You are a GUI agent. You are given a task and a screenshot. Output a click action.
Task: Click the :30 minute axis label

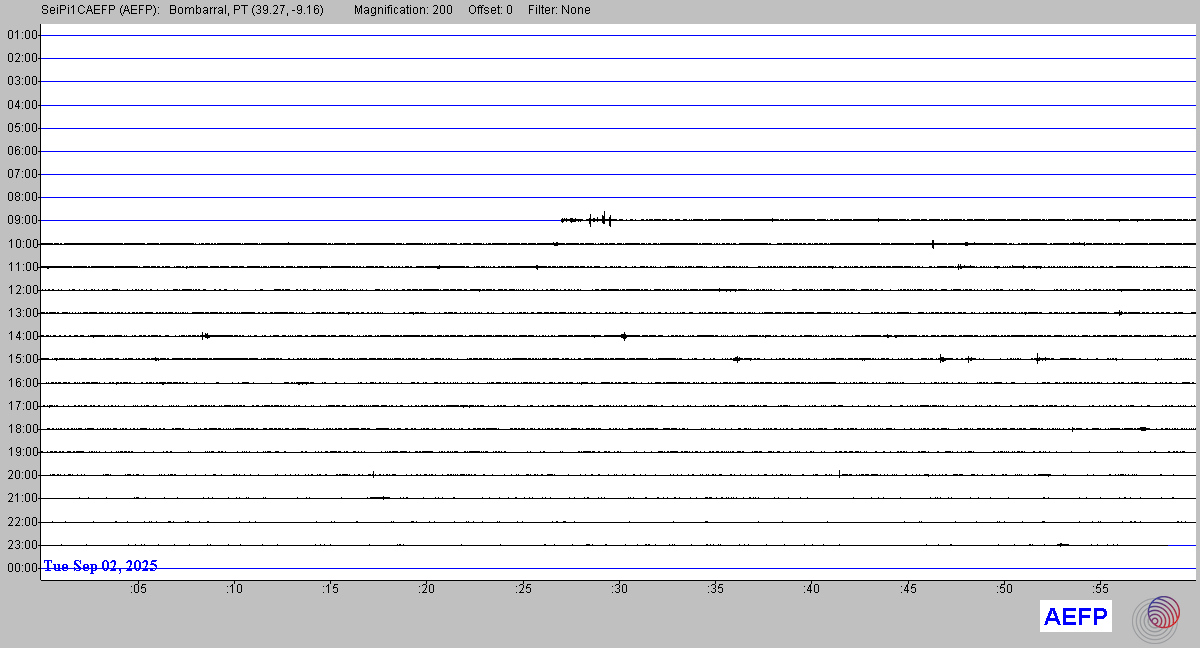point(619,589)
